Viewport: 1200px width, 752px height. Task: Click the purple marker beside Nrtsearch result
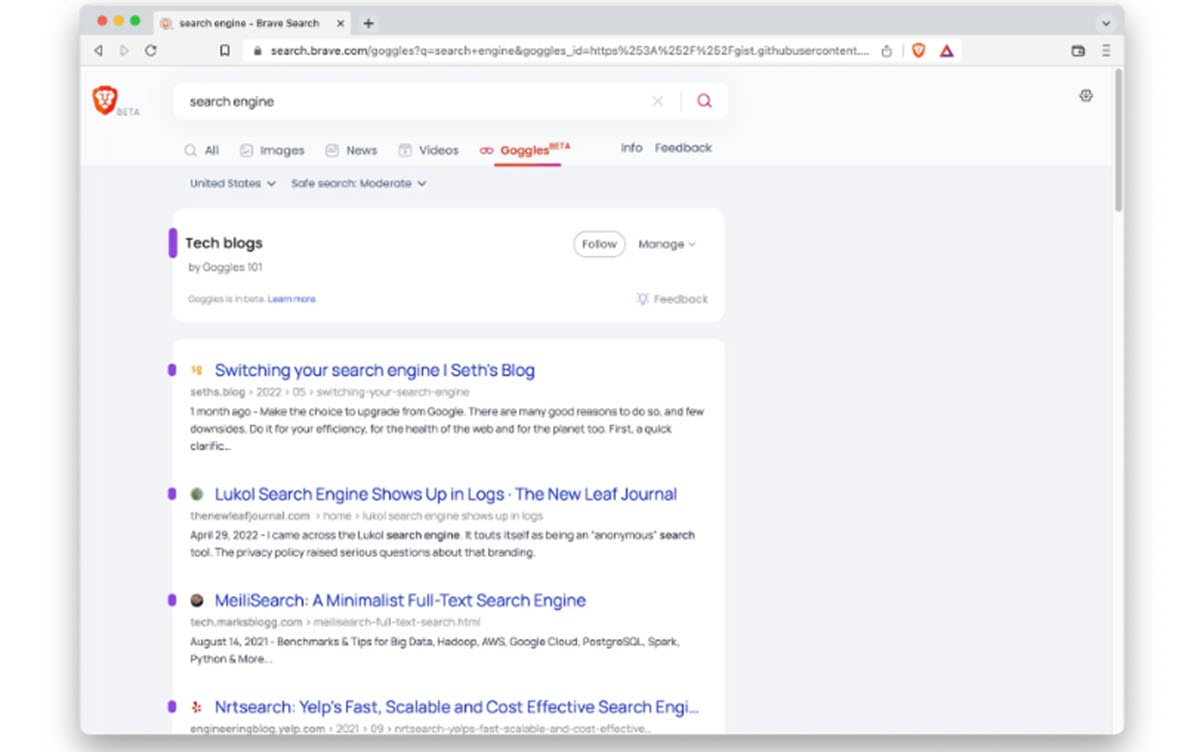(172, 707)
